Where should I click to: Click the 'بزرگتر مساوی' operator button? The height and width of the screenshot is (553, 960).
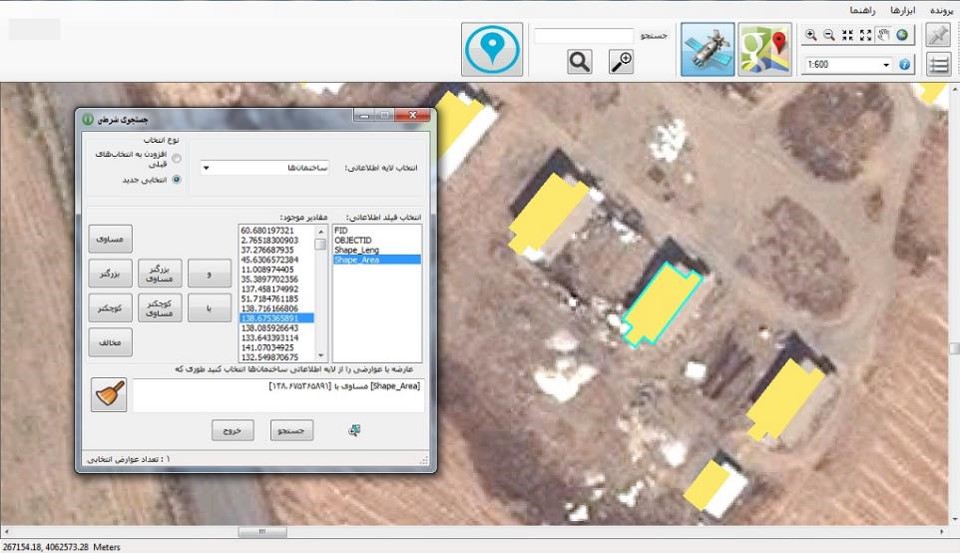coord(160,273)
